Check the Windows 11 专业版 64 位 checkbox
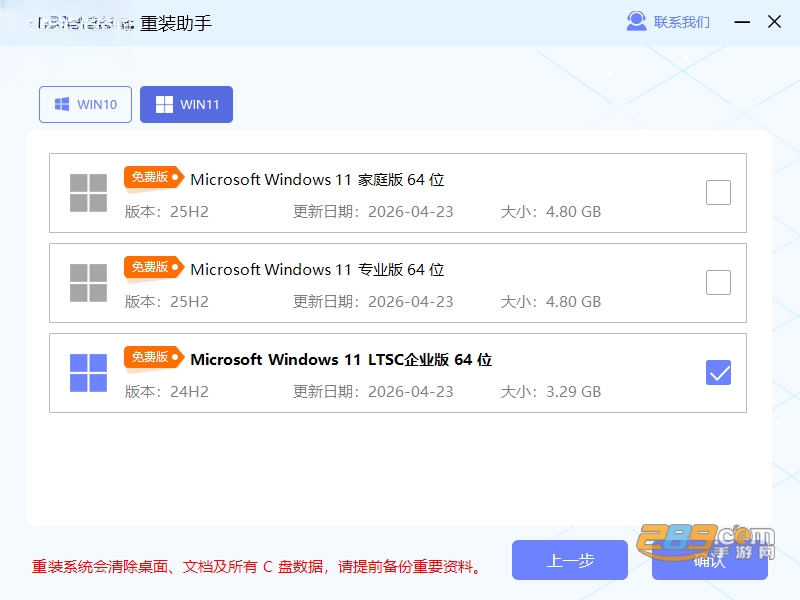Viewport: 800px width, 600px height. click(x=718, y=282)
